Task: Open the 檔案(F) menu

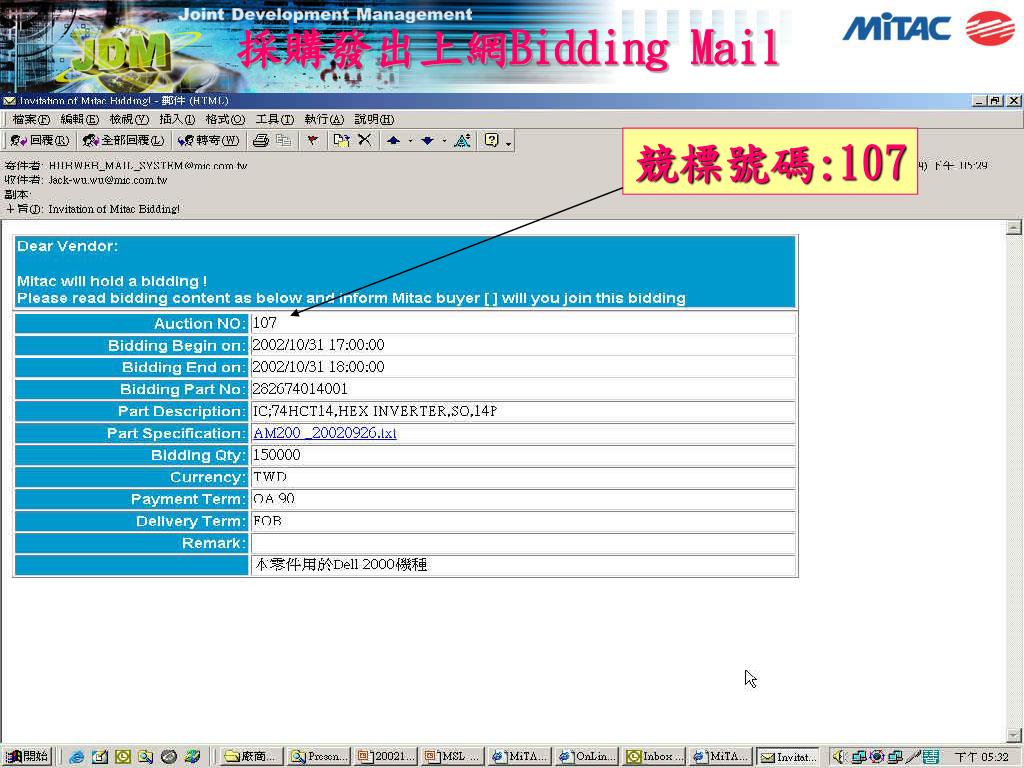Action: (31, 120)
